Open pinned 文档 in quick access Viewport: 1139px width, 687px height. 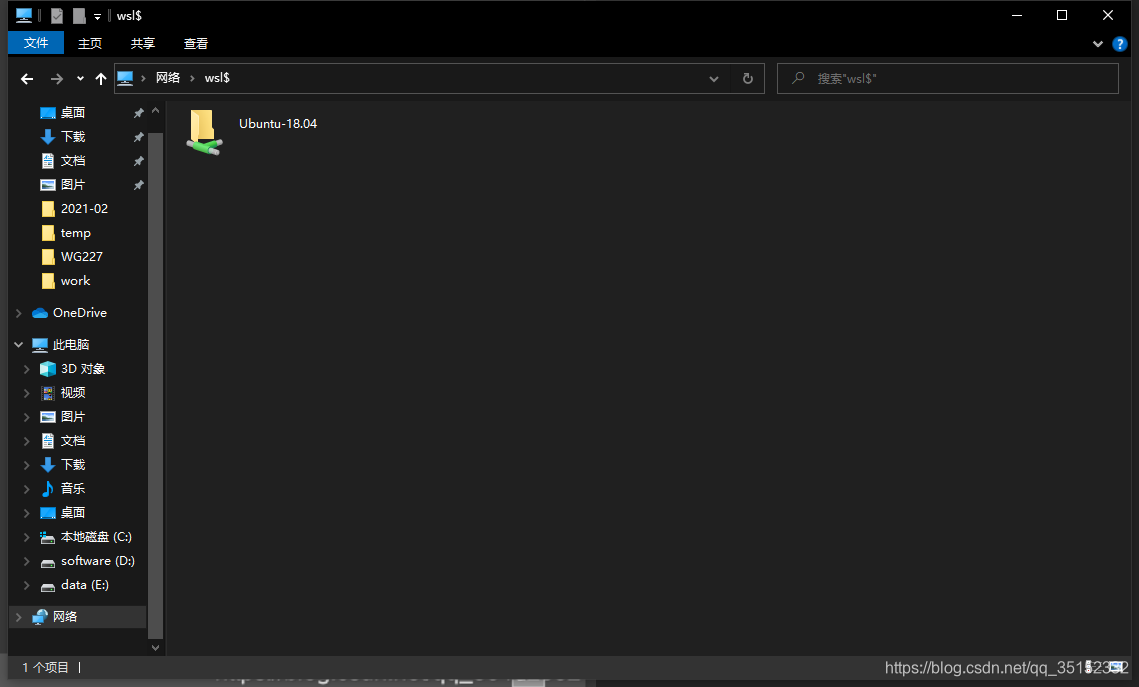pyautogui.click(x=73, y=160)
